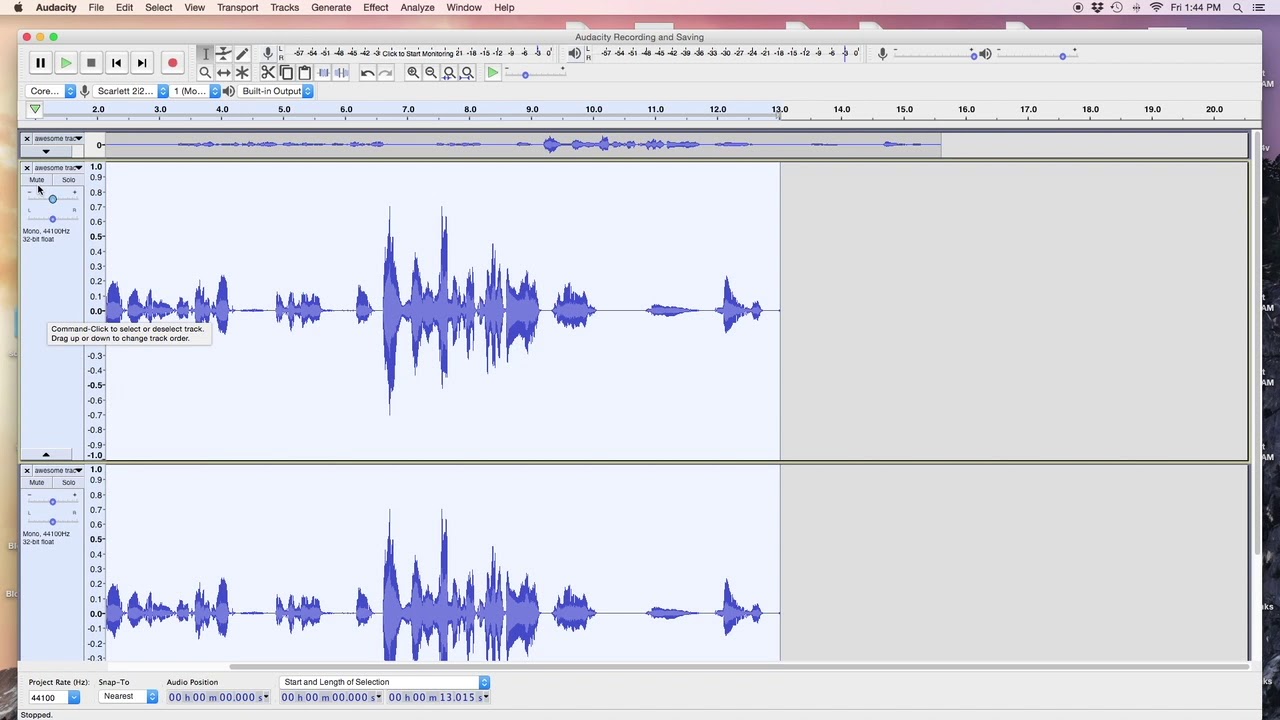Open second track's awesome track name menu
The image size is (1280, 720).
click(58, 168)
